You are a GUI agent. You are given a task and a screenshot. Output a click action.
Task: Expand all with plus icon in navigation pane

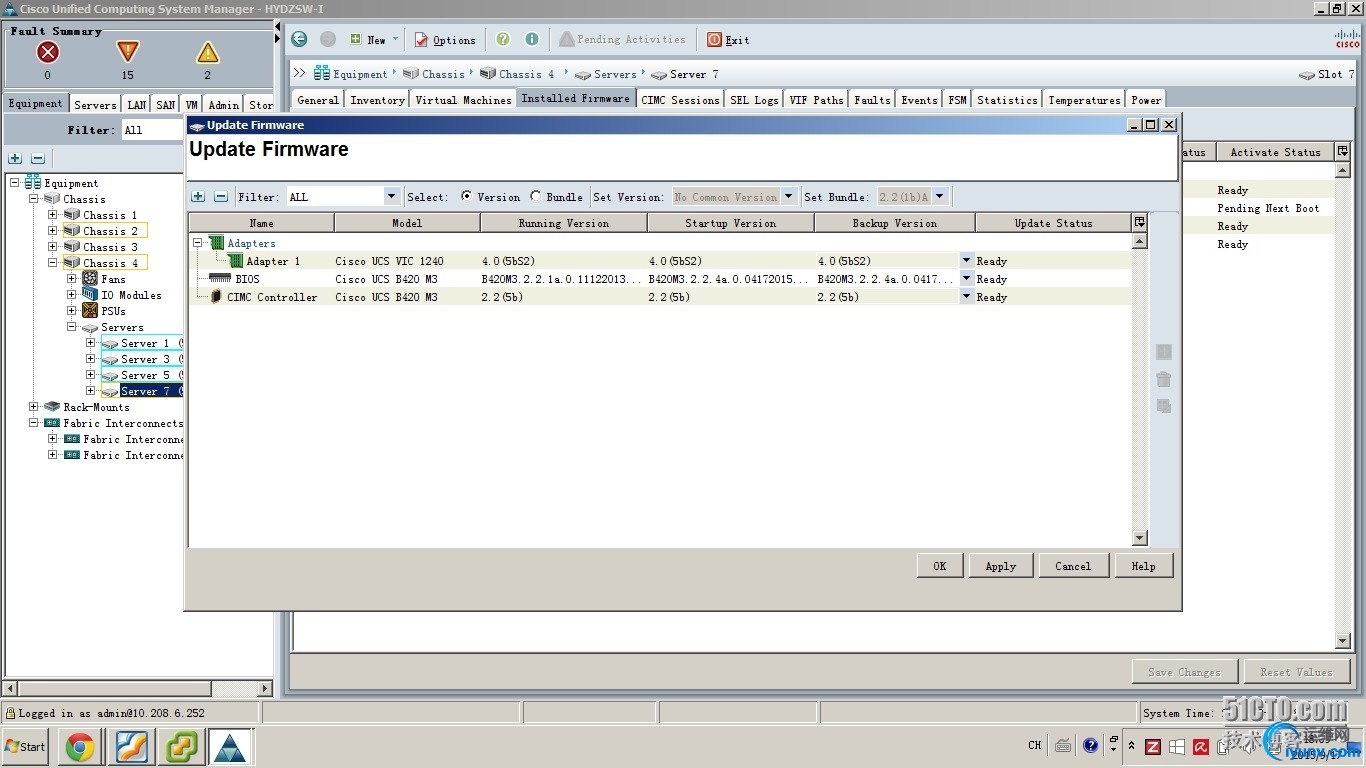pos(15,158)
